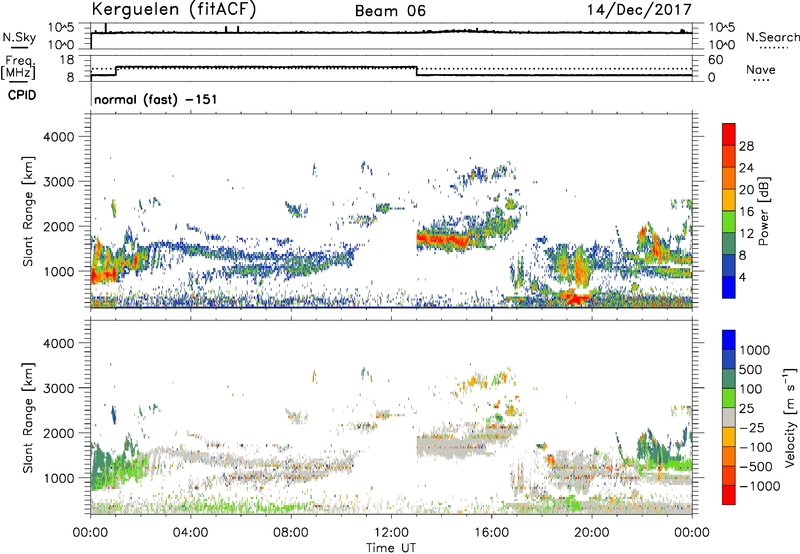Click the 3000 range tick on velocity plot

click(58, 388)
